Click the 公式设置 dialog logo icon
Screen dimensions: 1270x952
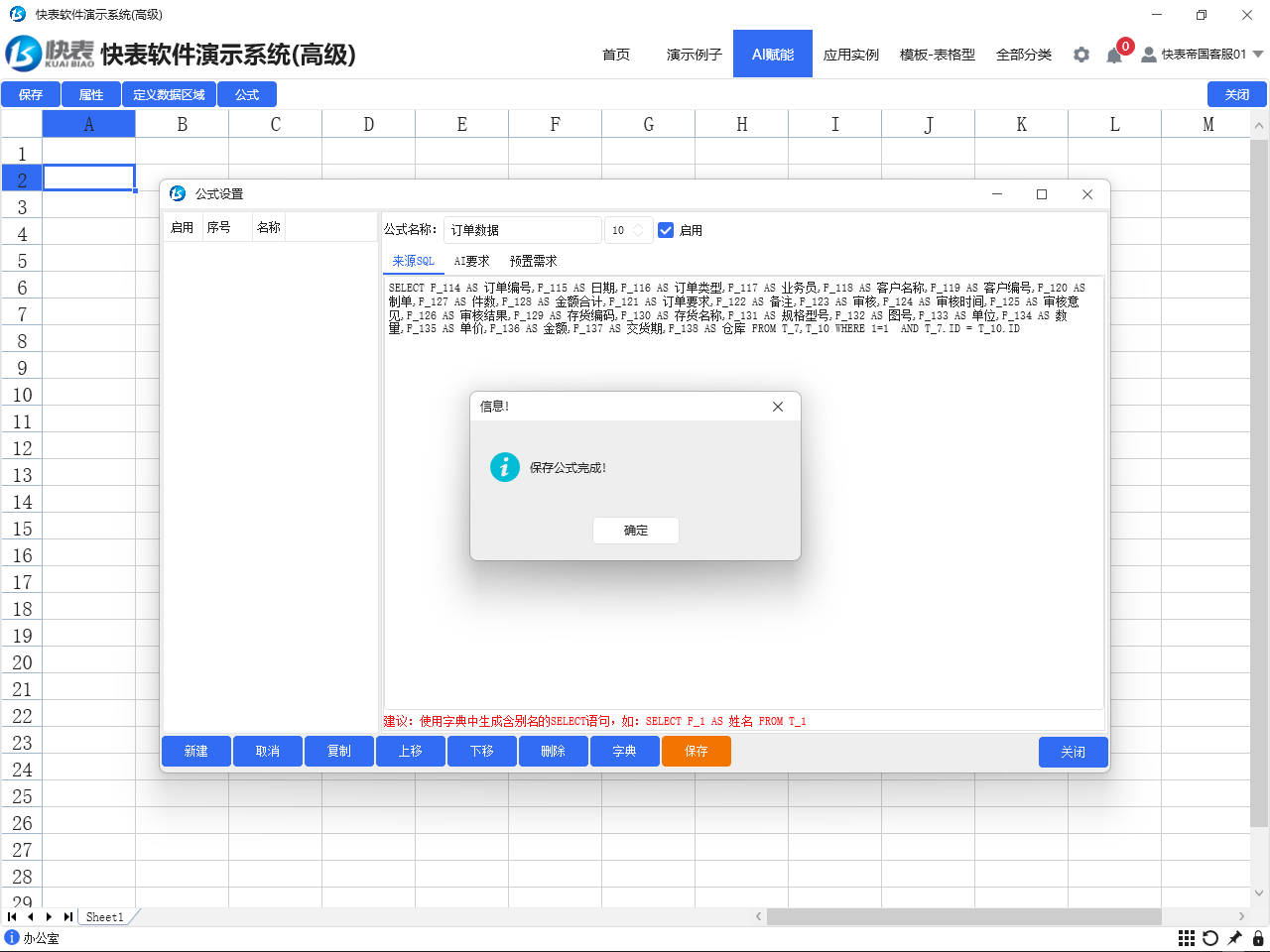(178, 193)
